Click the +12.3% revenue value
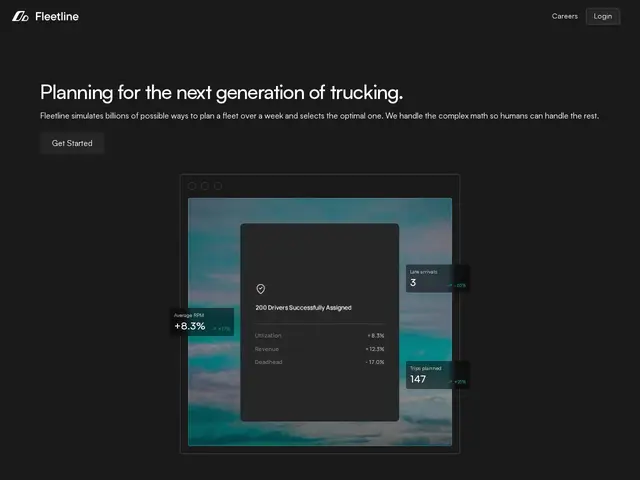This screenshot has width=640, height=480. pos(375,349)
